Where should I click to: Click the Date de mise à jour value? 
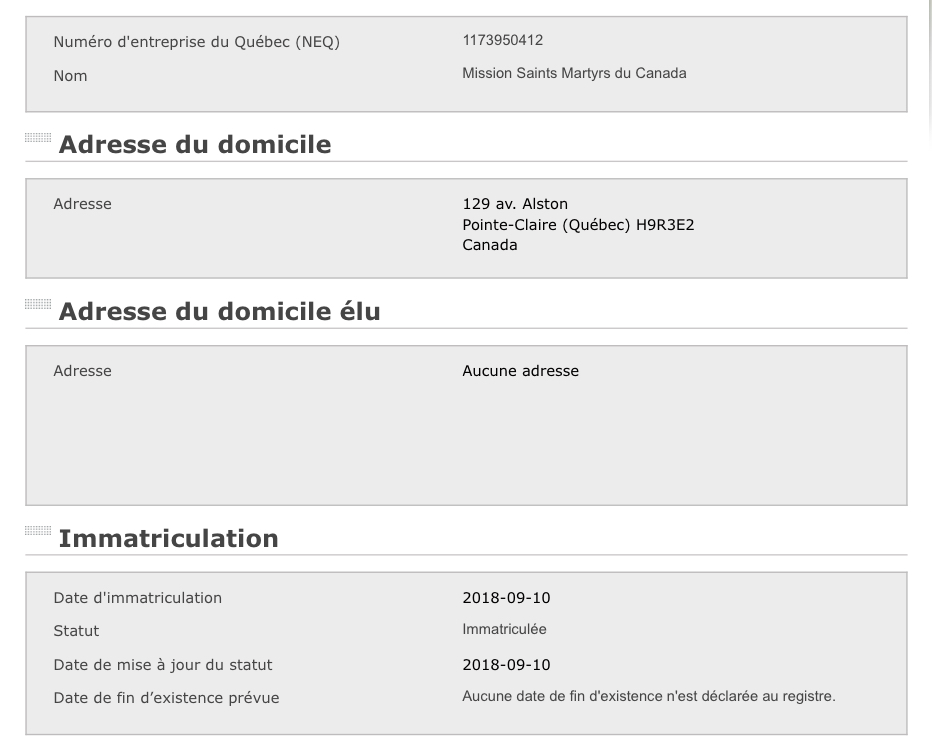506,665
